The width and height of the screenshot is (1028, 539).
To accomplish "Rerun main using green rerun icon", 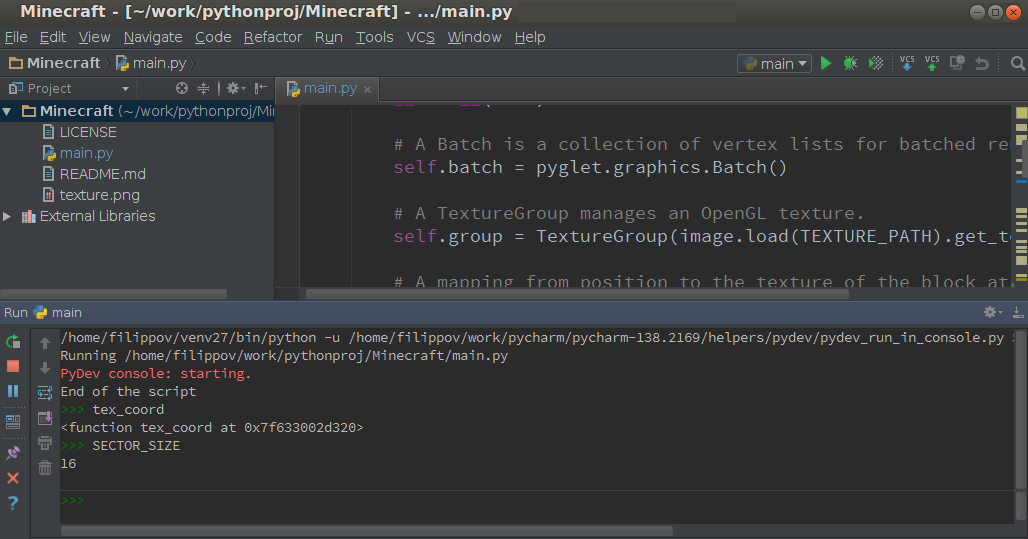I will tap(12, 342).
